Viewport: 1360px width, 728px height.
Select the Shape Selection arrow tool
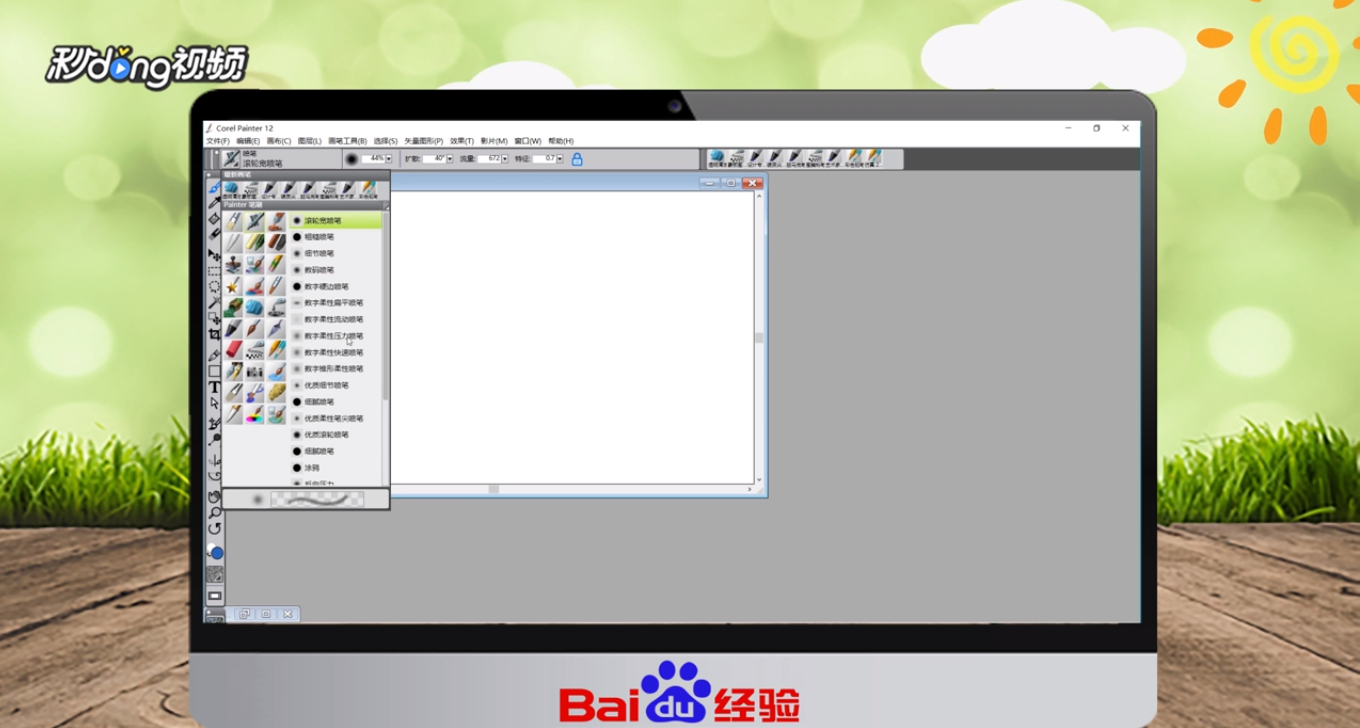point(214,403)
